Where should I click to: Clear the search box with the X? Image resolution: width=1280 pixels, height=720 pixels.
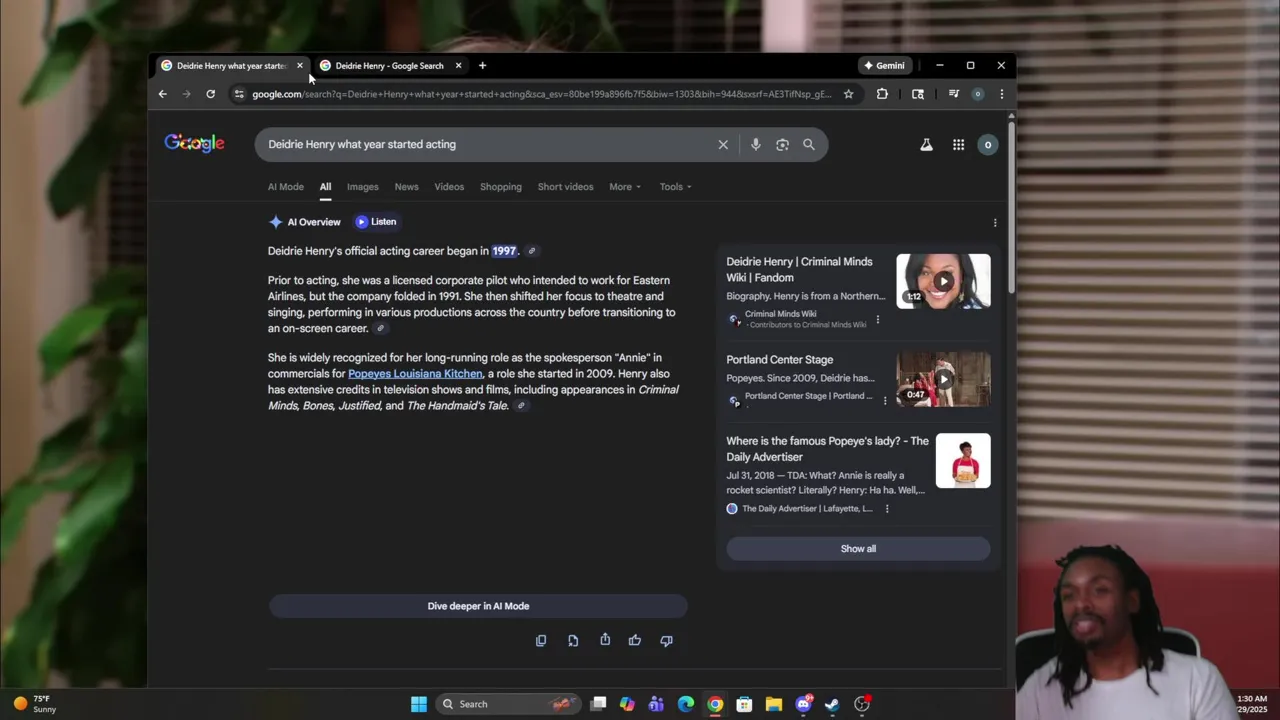tap(723, 145)
